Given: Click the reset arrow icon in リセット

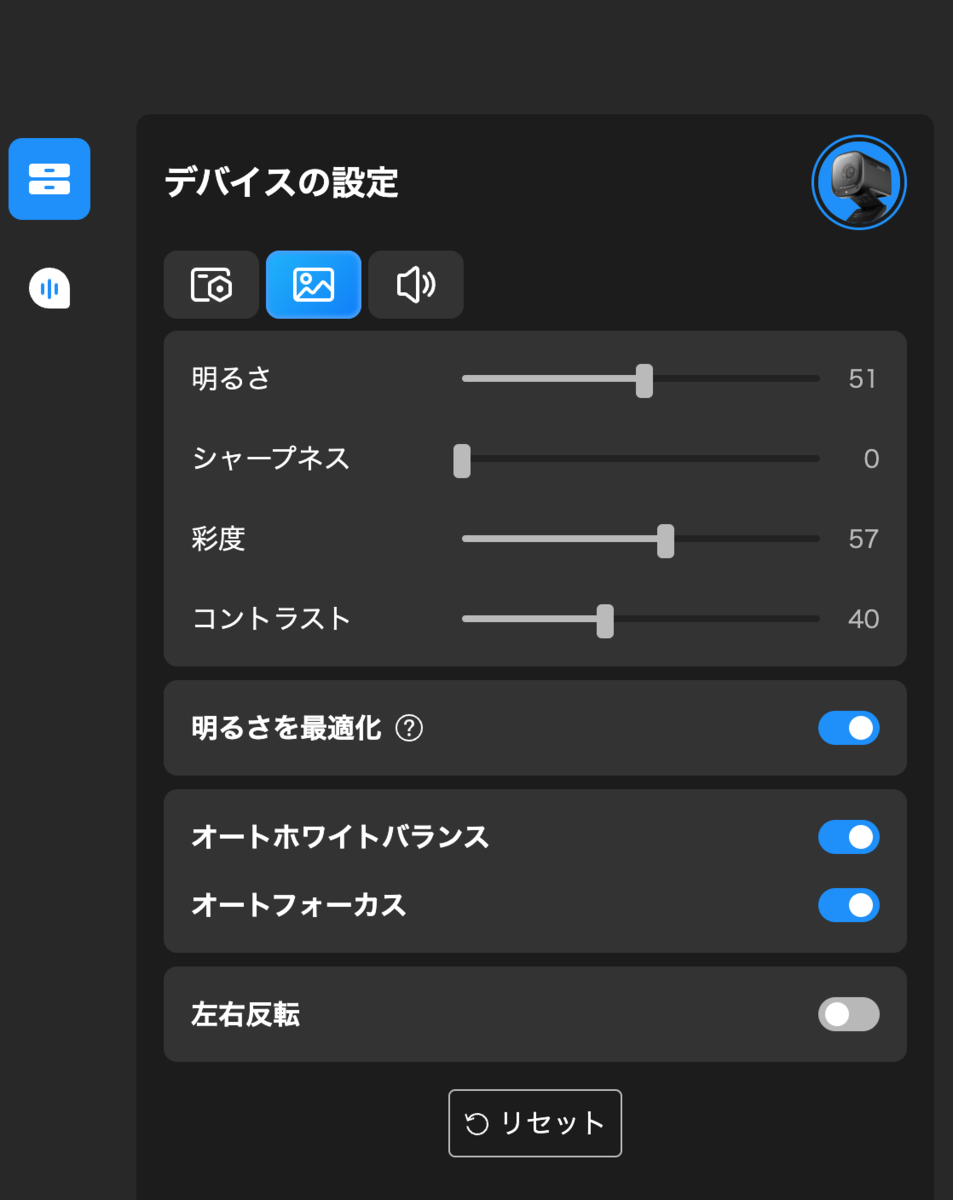Looking at the screenshot, I should click(478, 1124).
